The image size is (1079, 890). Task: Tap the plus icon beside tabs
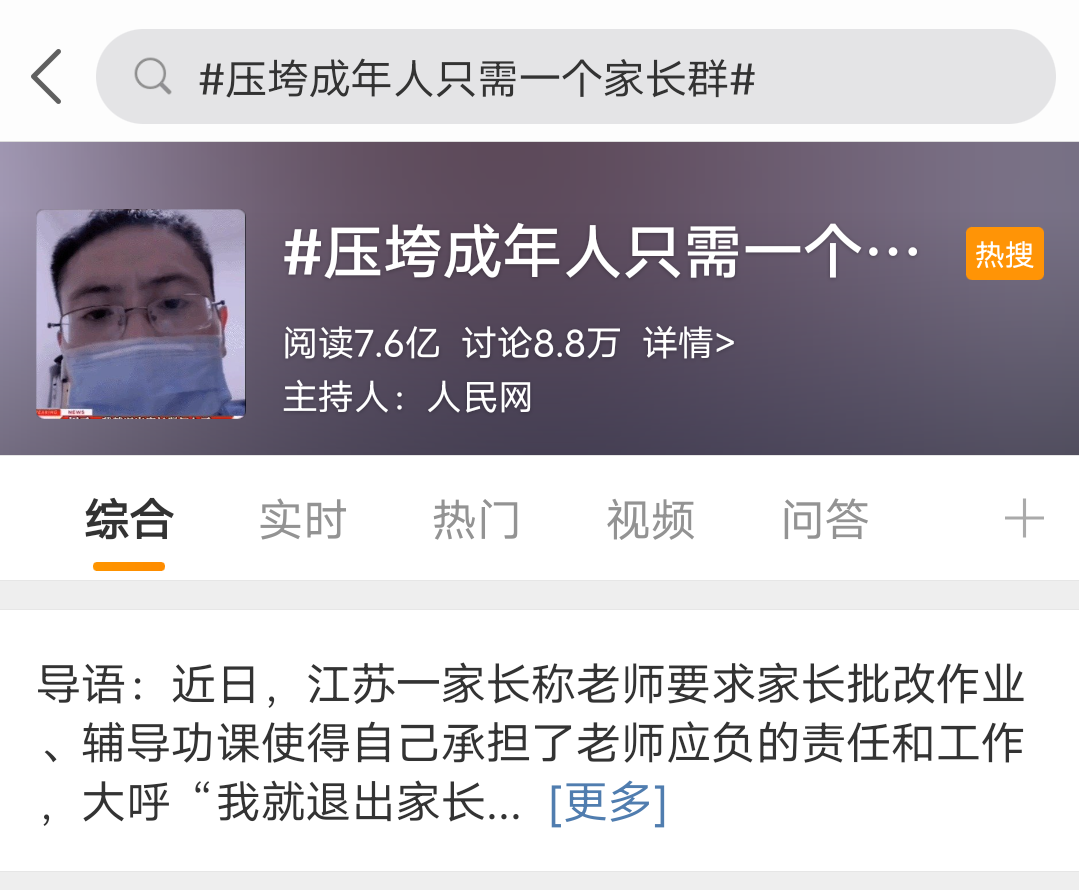(1024, 519)
